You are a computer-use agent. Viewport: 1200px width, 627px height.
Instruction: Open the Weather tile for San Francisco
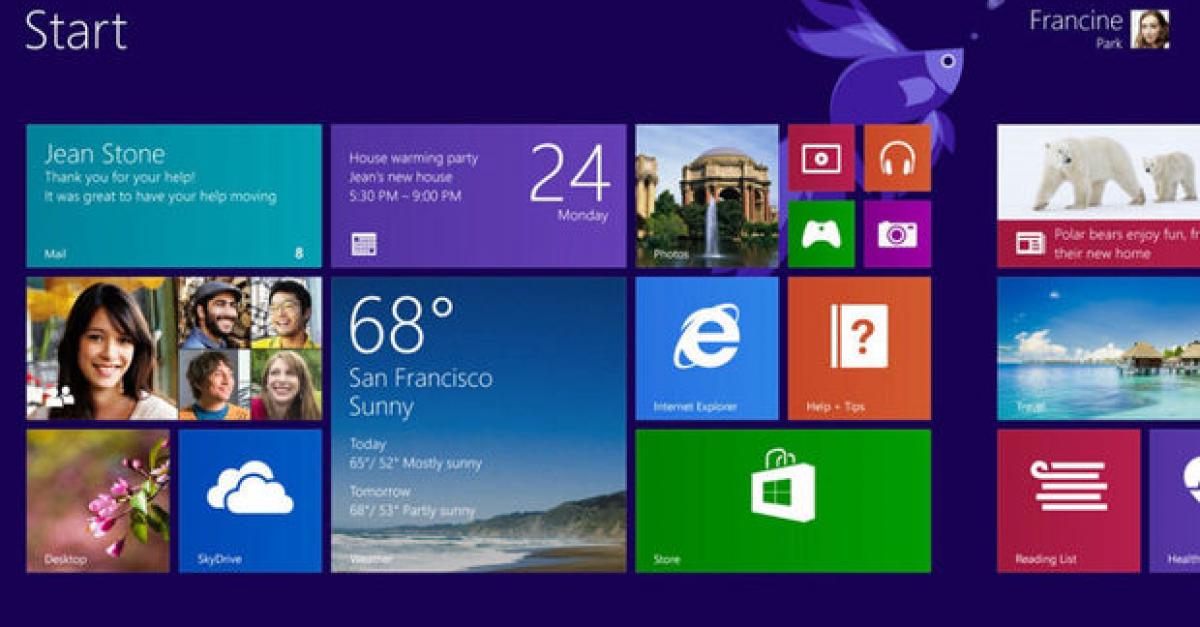(x=478, y=425)
